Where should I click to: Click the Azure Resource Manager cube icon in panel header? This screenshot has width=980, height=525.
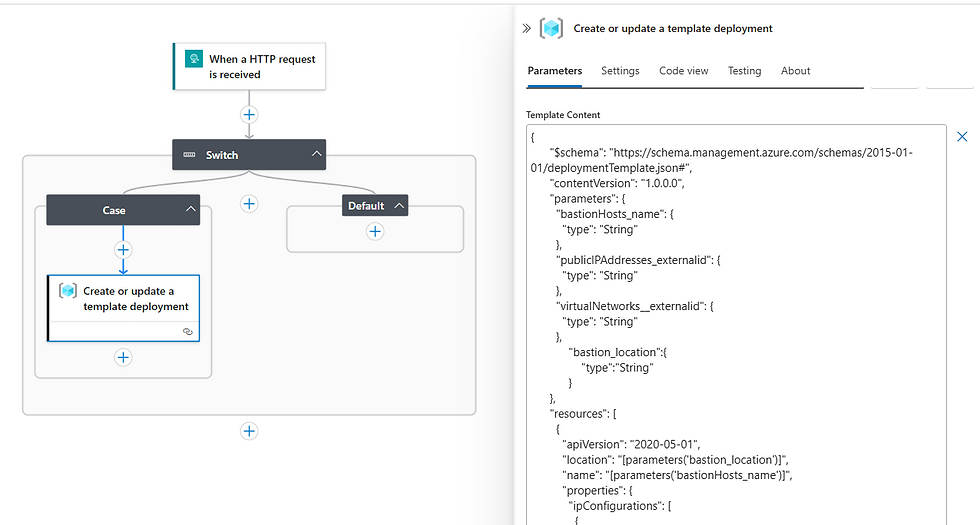coord(551,28)
